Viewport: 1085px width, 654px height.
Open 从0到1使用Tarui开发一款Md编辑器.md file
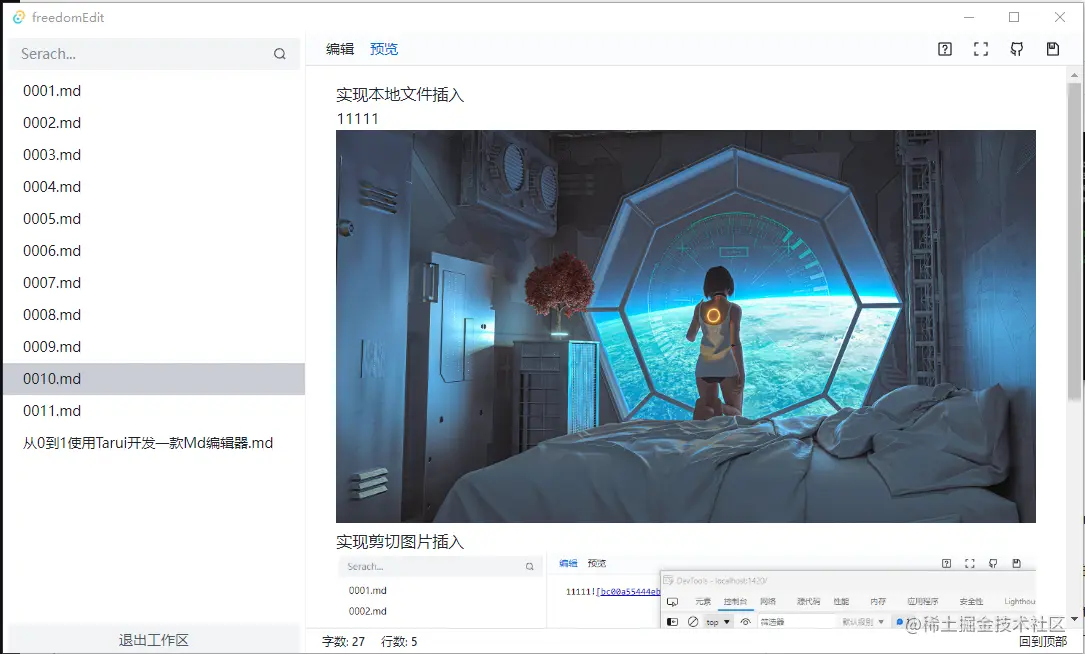point(154,443)
